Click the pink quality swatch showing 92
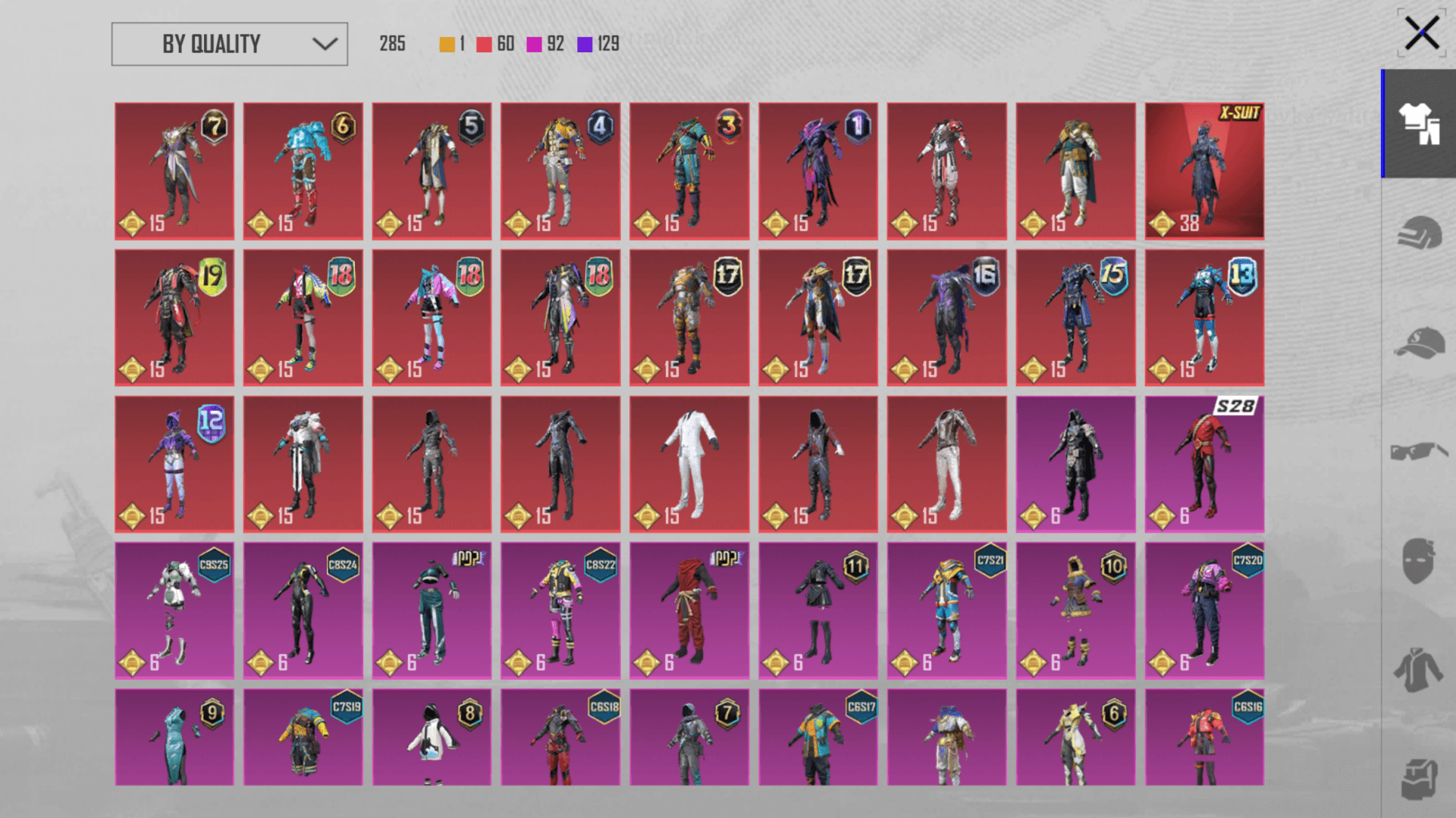 (534, 45)
